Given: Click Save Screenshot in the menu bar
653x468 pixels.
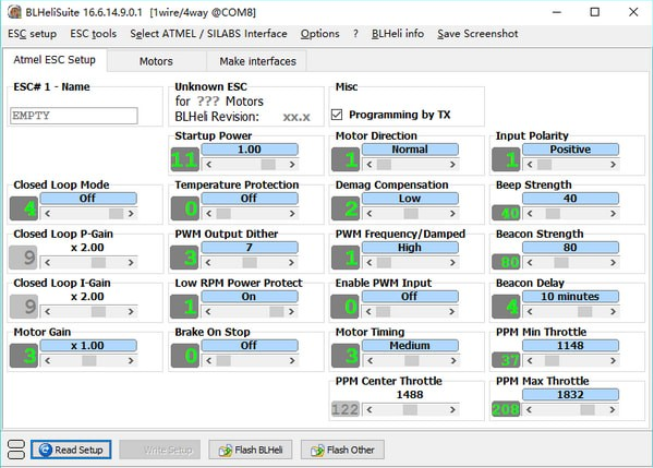Looking at the screenshot, I should point(478,34).
